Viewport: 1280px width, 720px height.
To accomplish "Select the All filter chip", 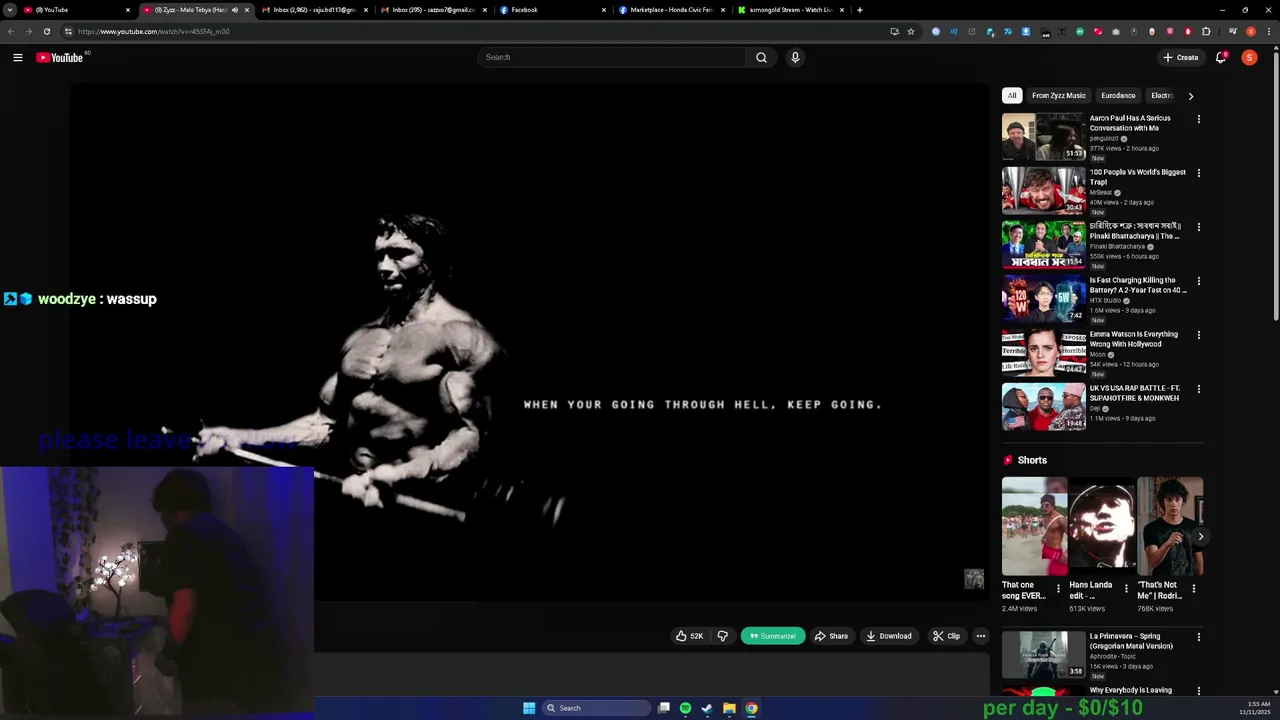I will pos(1012,96).
